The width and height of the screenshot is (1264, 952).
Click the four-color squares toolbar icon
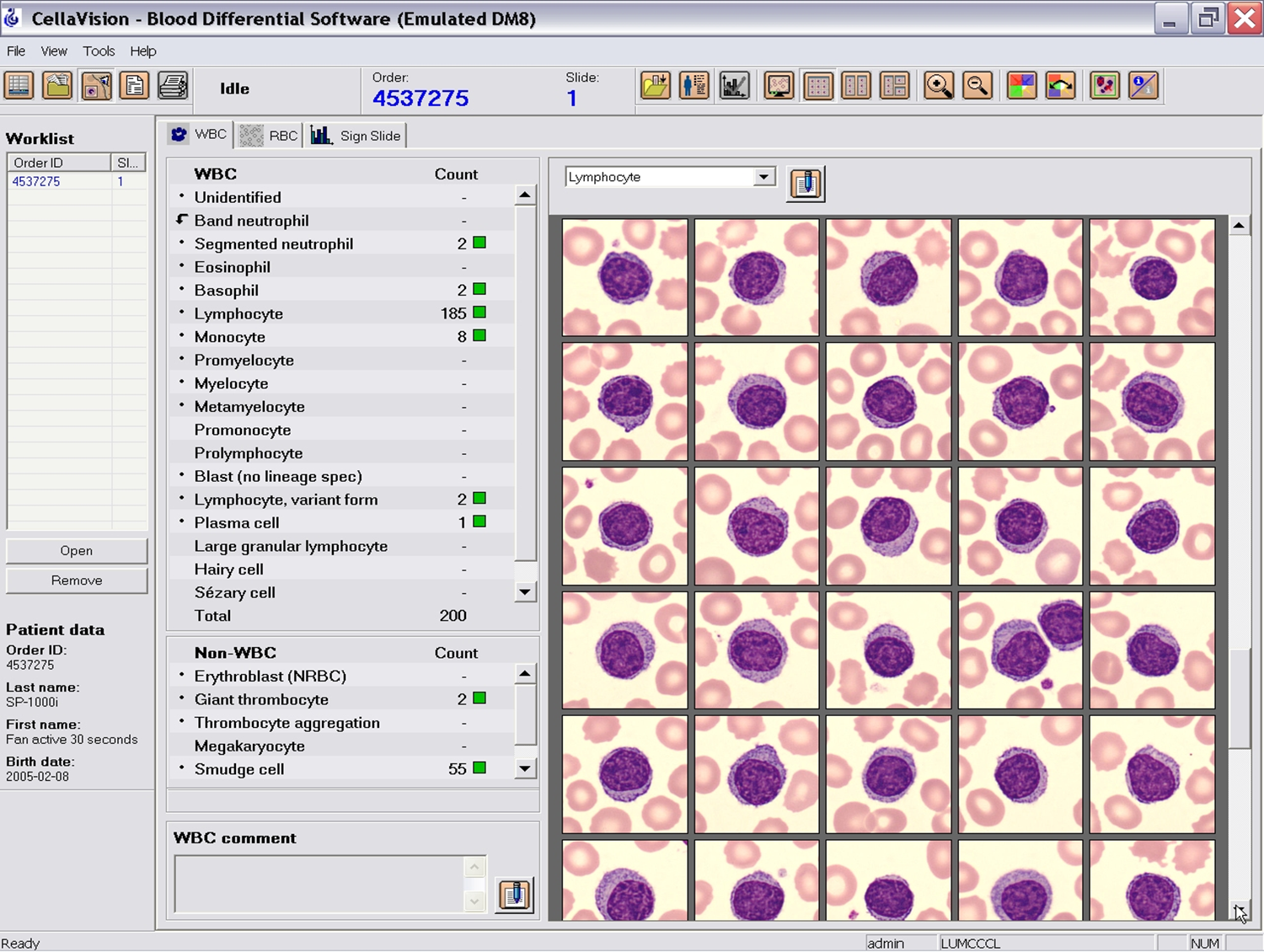point(1021,86)
